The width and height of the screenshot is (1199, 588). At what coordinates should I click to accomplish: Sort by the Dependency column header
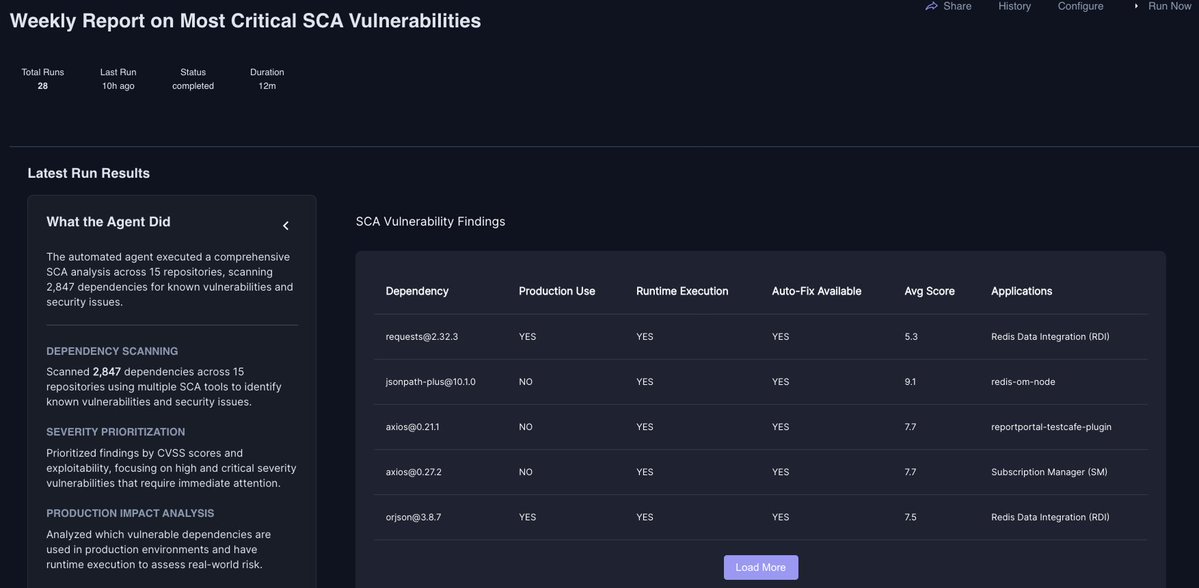[x=417, y=291]
